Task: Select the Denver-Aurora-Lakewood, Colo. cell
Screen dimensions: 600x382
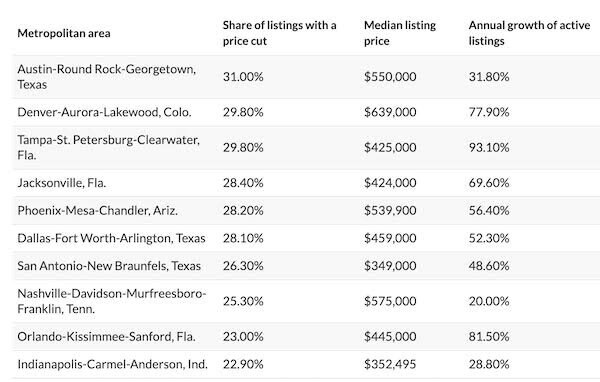Action: 104,112
